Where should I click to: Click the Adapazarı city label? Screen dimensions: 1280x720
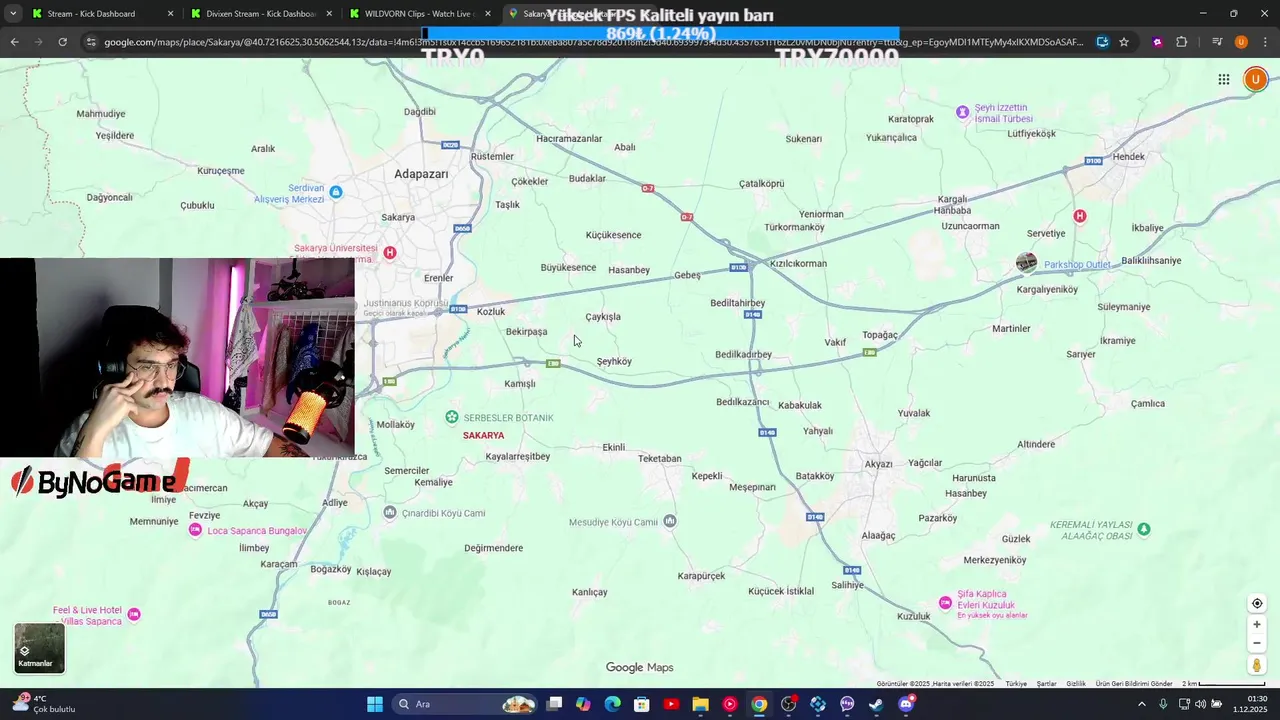pyautogui.click(x=421, y=174)
